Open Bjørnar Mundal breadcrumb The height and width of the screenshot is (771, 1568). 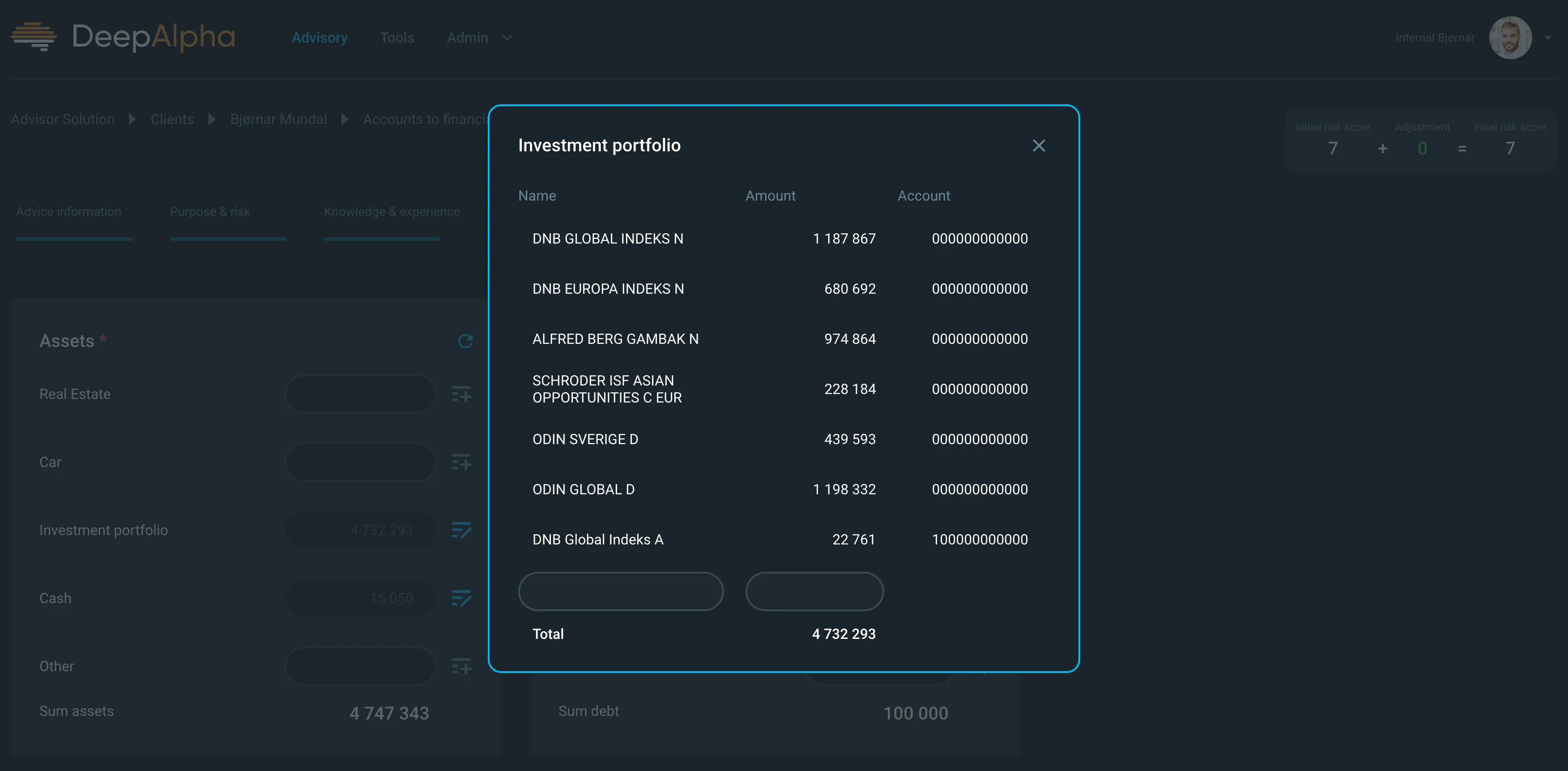(x=278, y=120)
